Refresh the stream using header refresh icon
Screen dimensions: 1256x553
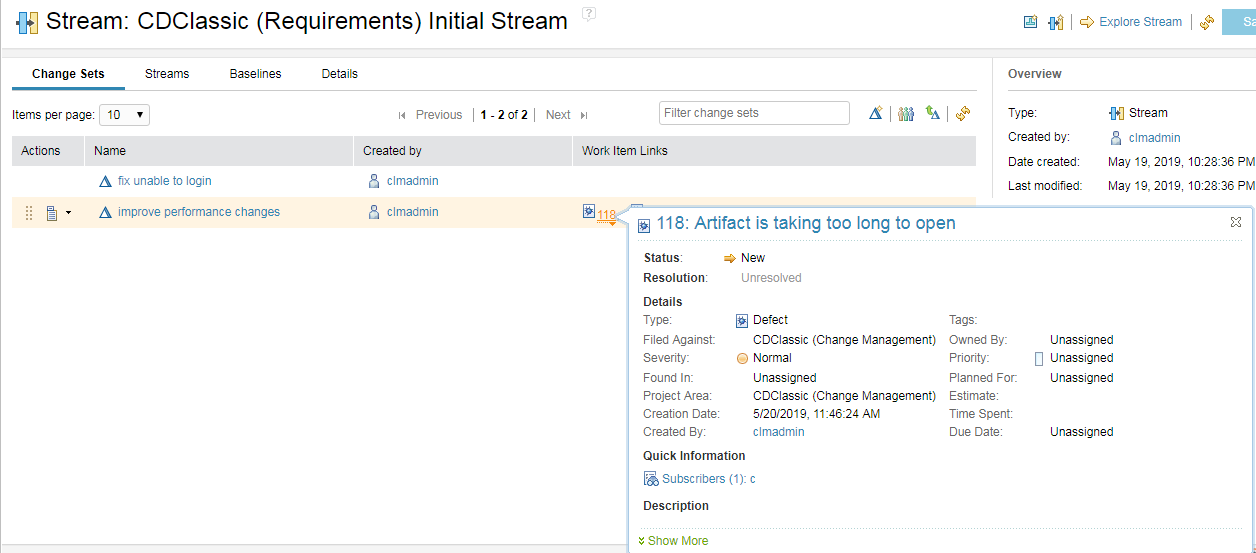1207,22
